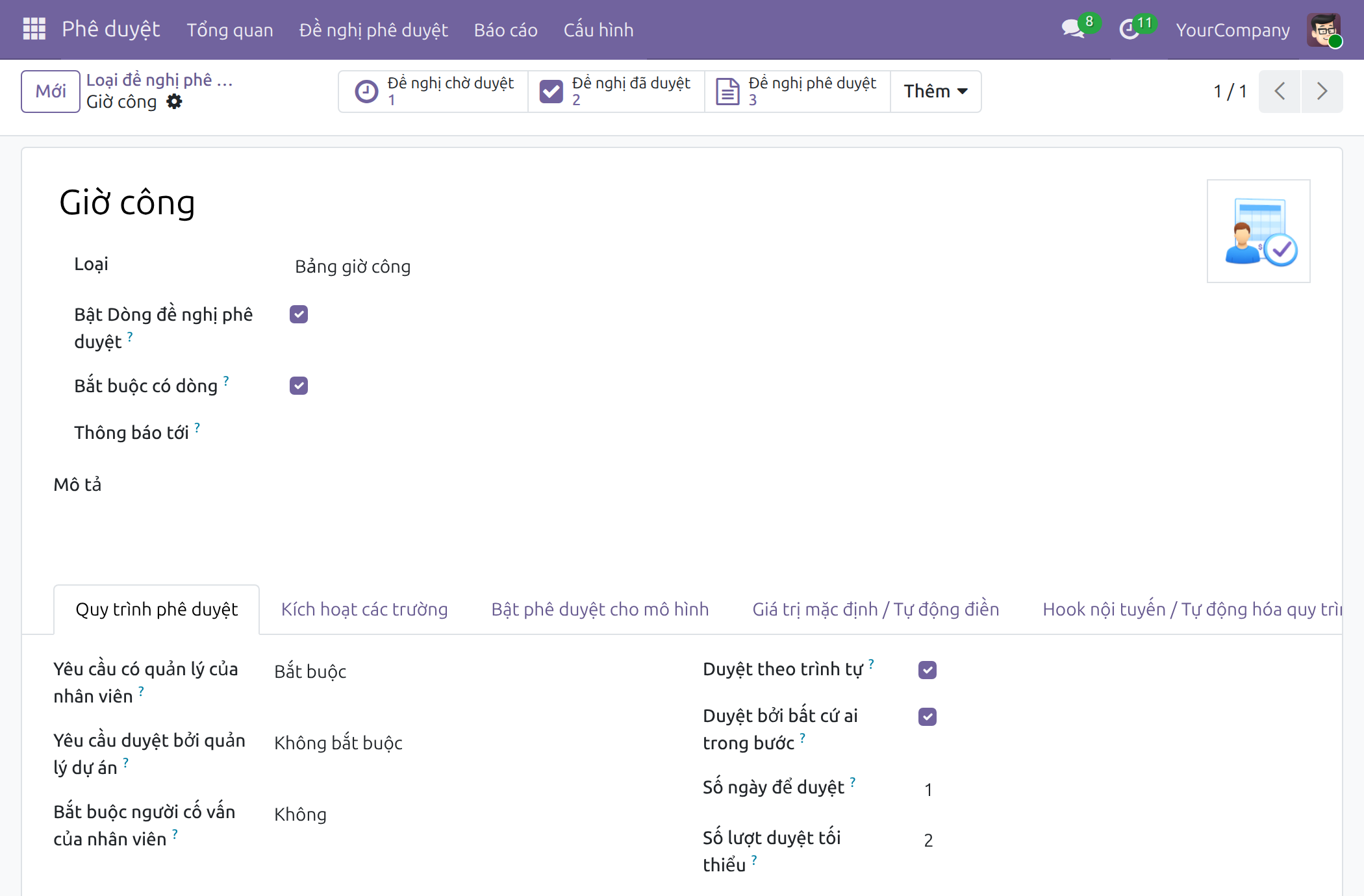Open the gear actions menu beside Giờ công

point(174,102)
